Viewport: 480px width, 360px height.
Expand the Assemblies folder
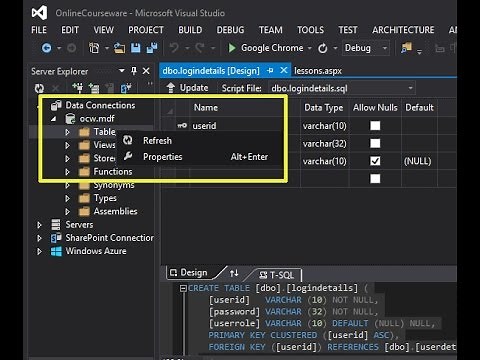click(67, 211)
